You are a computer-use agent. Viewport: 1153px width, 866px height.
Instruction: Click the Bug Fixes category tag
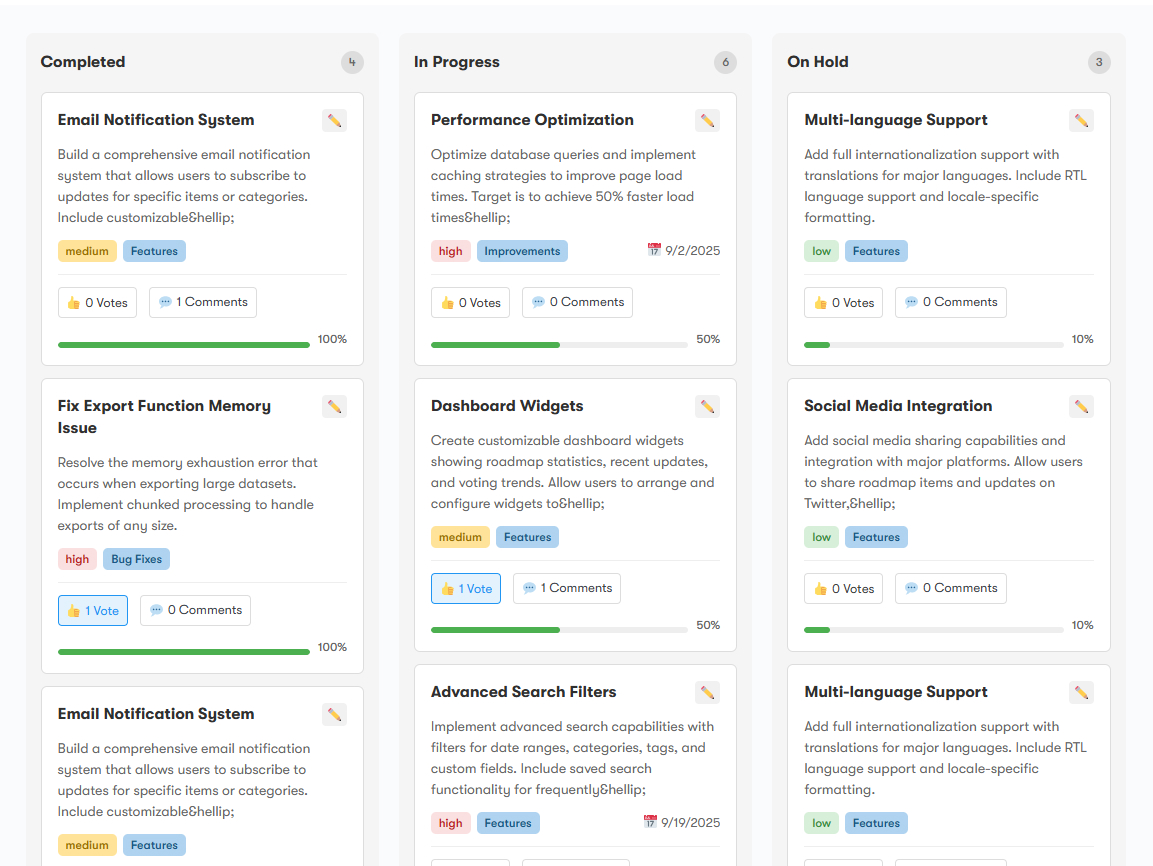(136, 559)
